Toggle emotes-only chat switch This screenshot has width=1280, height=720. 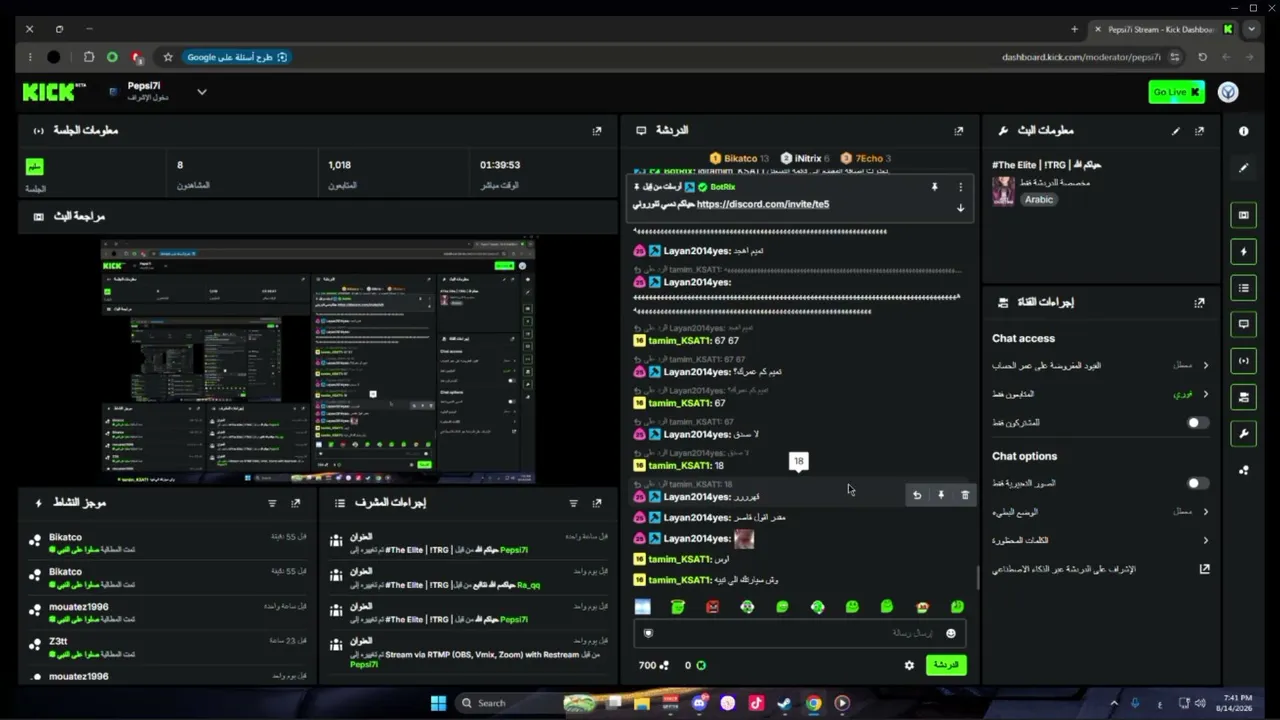click(x=1197, y=483)
